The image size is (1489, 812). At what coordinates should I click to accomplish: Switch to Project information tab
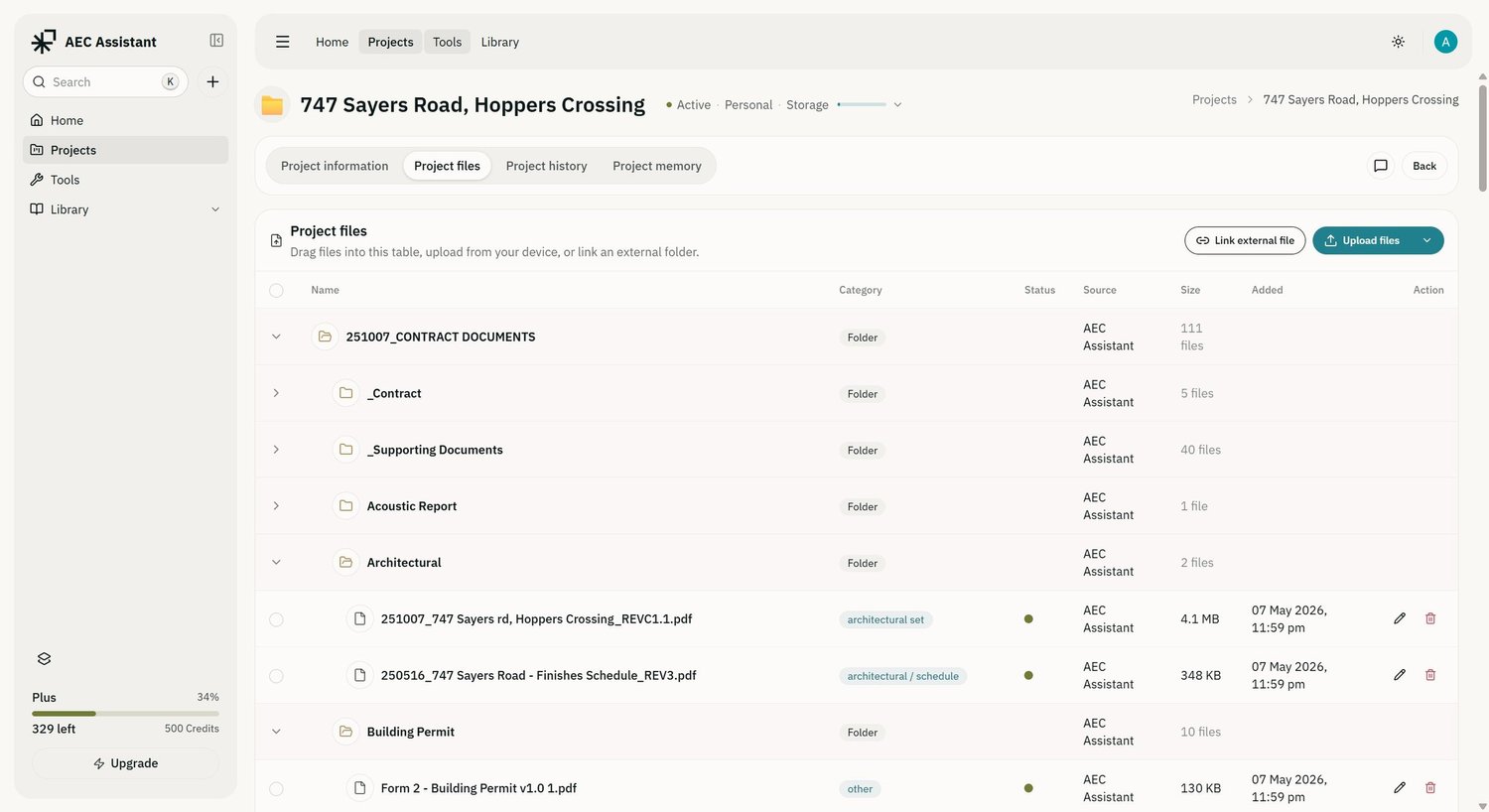tap(335, 166)
